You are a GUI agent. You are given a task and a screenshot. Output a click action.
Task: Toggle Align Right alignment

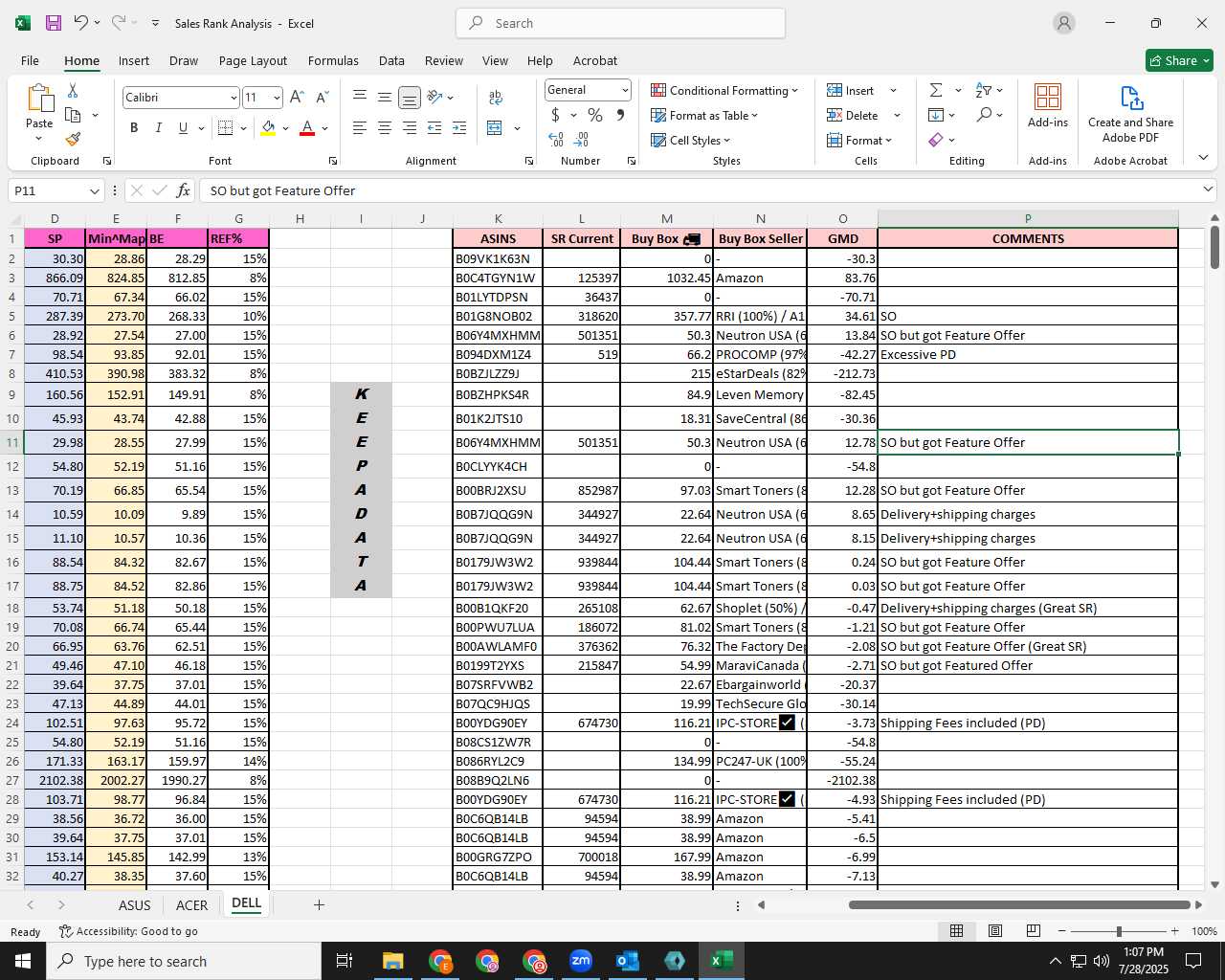pos(409,127)
